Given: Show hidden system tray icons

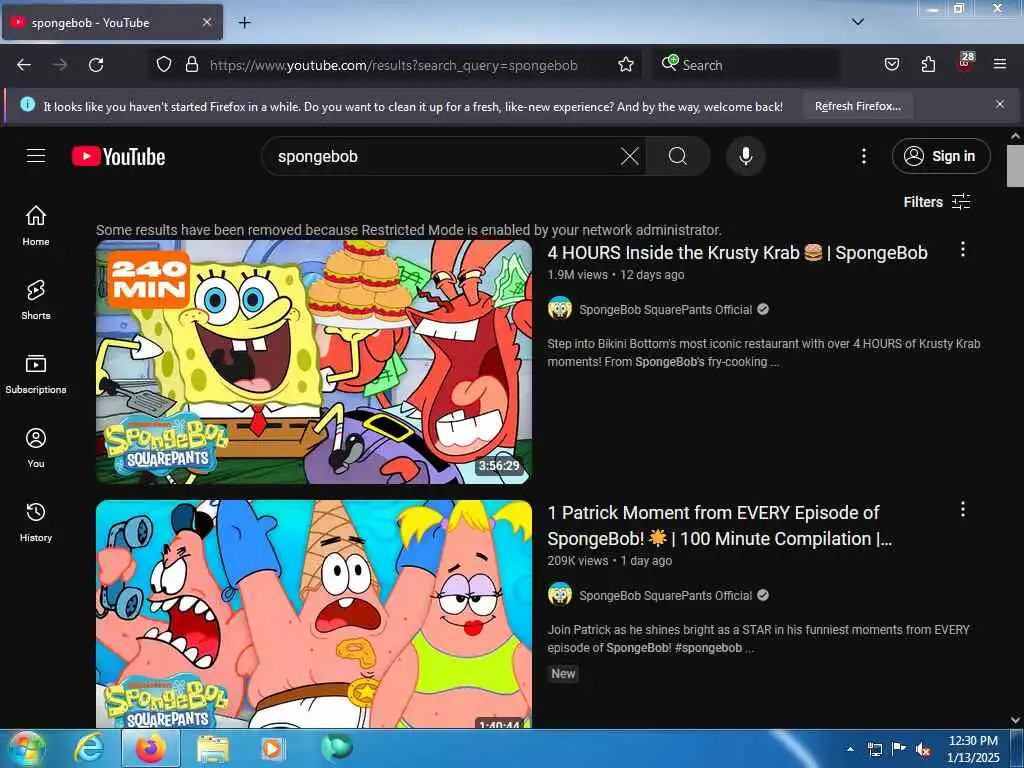Looking at the screenshot, I should pos(850,749).
